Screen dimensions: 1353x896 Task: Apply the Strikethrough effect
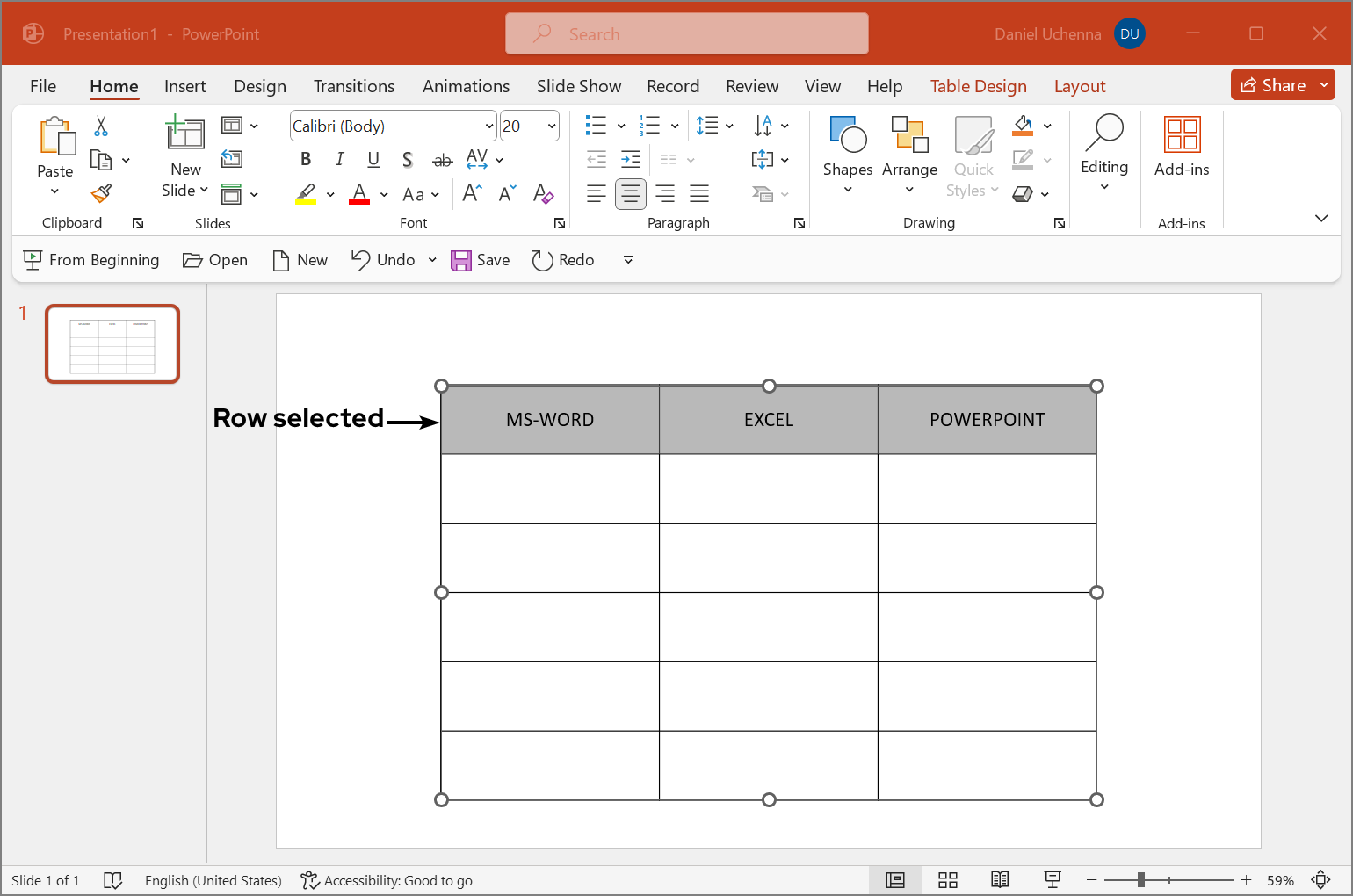click(x=442, y=160)
